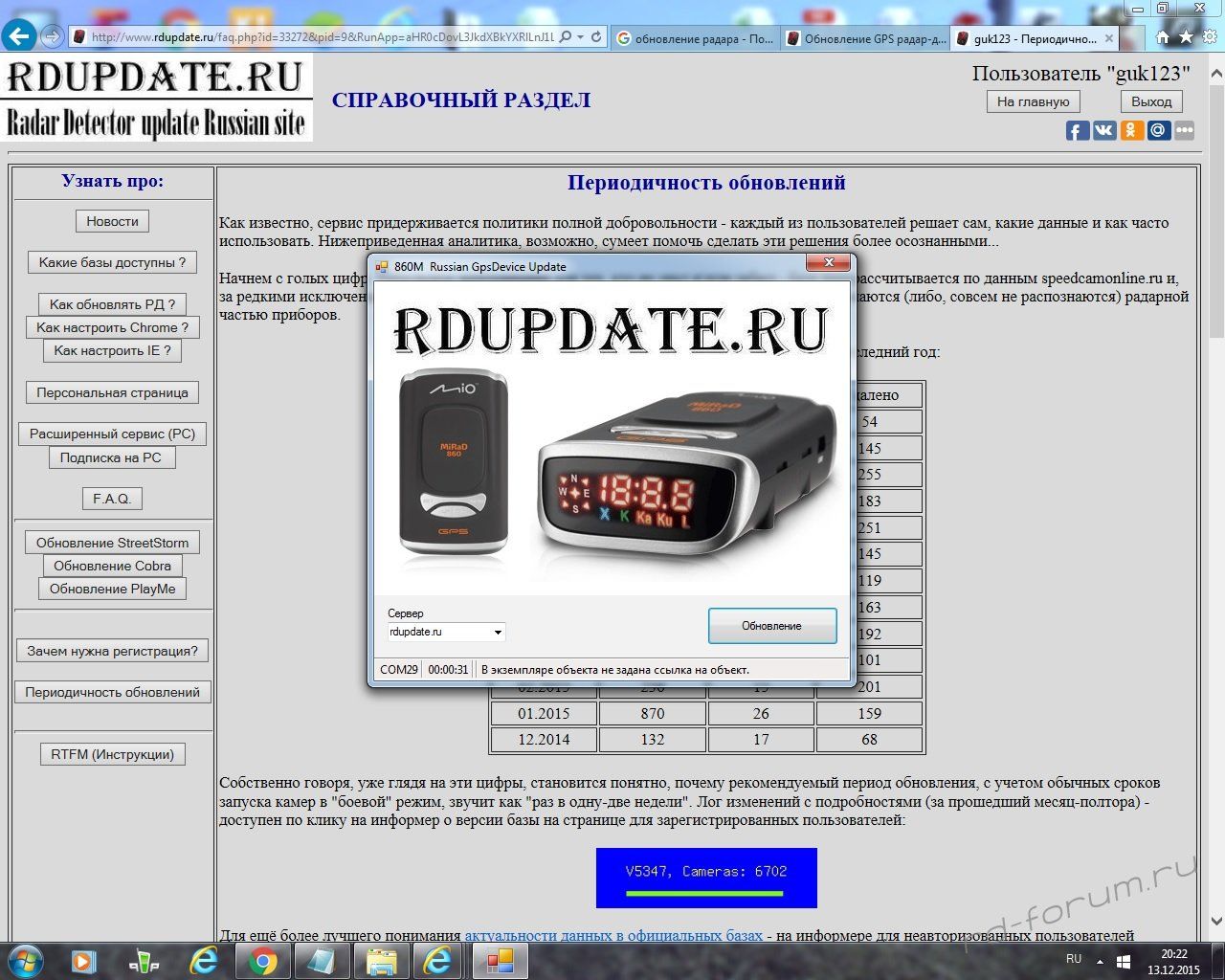Show hidden tray icons arrow
Viewport: 1225px width, 980px height.
[1100, 960]
